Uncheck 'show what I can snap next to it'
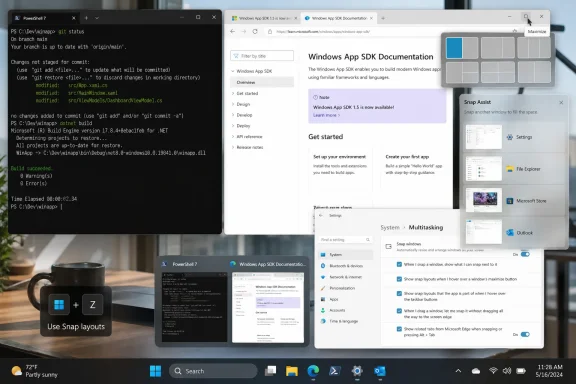Image resolution: width=576 pixels, height=384 pixels. 399,264
